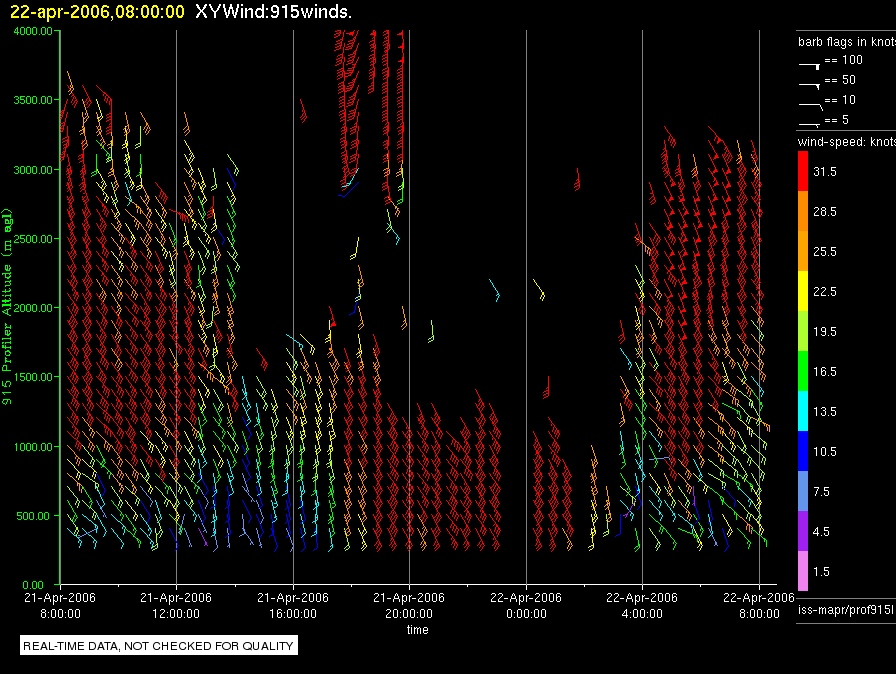Click the 500.00 altitude tick label
This screenshot has width=896, height=674.
pos(33,516)
